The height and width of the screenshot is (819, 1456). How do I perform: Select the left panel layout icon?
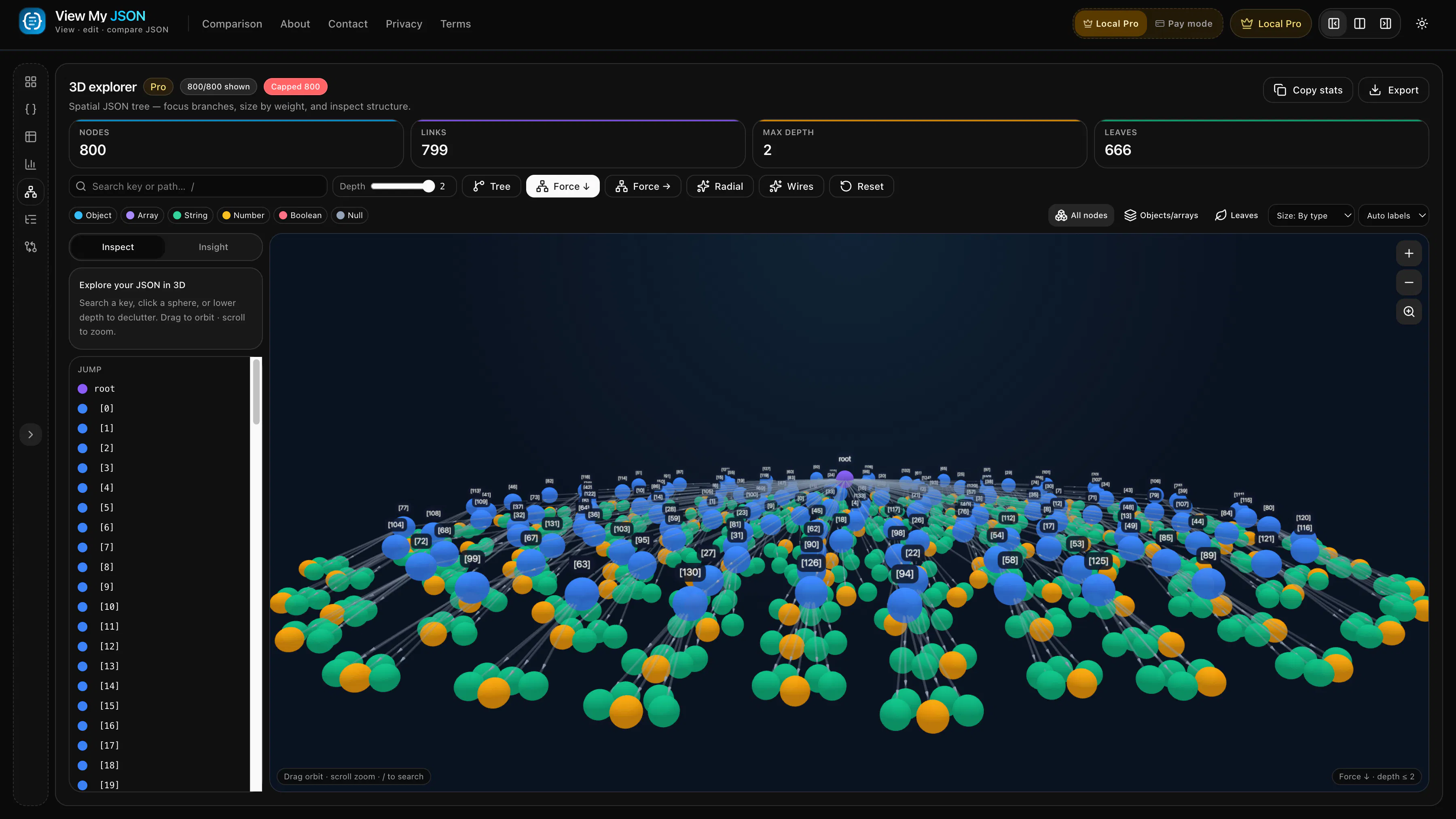coord(1334,24)
